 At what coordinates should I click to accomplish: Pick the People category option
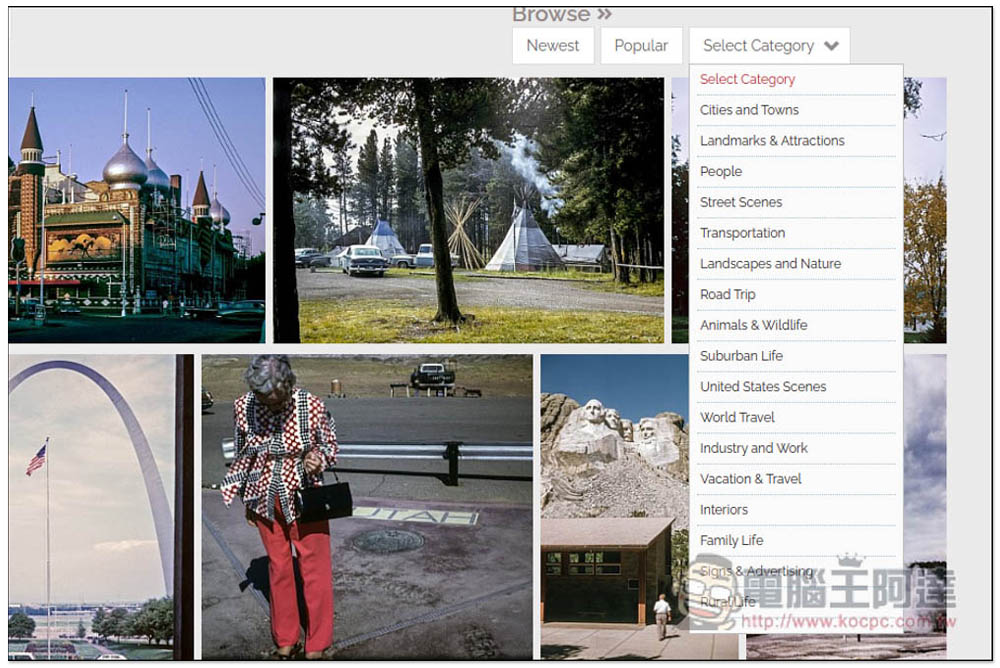pyautogui.click(x=721, y=172)
